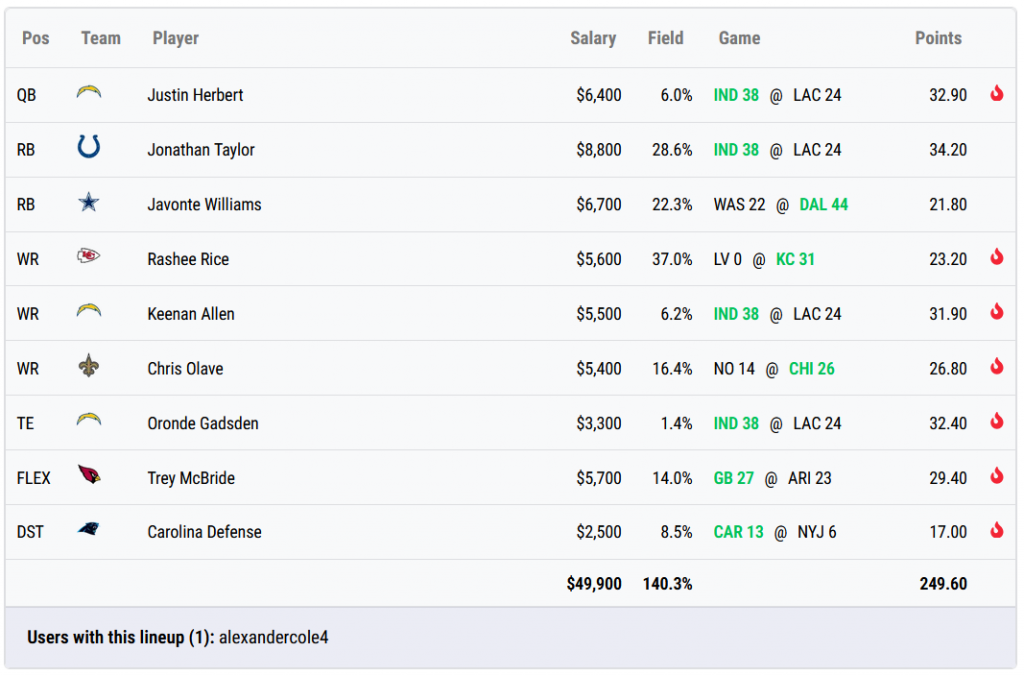Click the flame icon in Oronde Gadsden's row

996,422
